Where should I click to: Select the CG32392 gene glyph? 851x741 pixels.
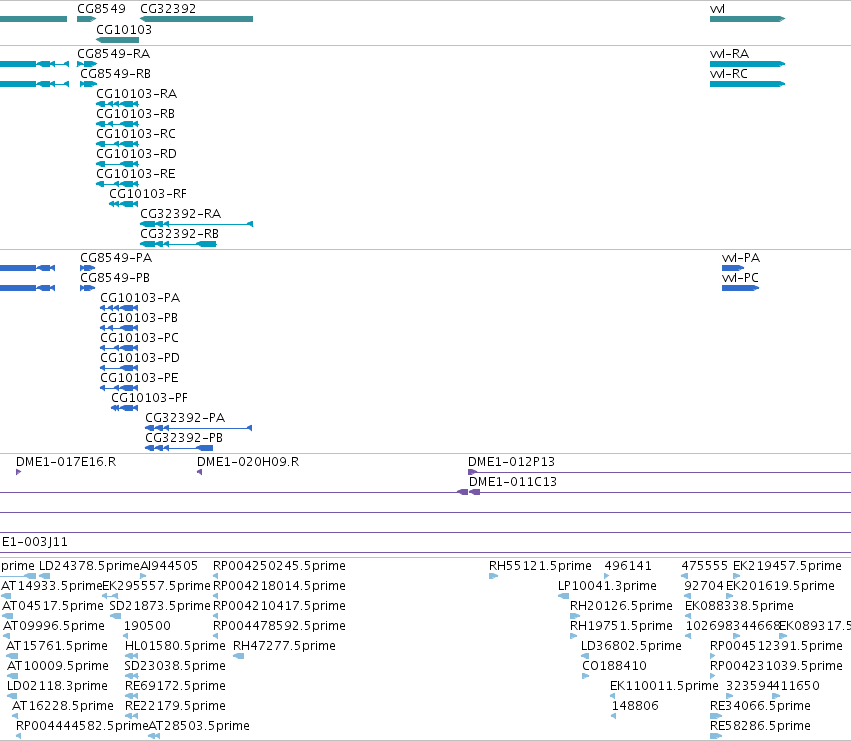point(196,19)
